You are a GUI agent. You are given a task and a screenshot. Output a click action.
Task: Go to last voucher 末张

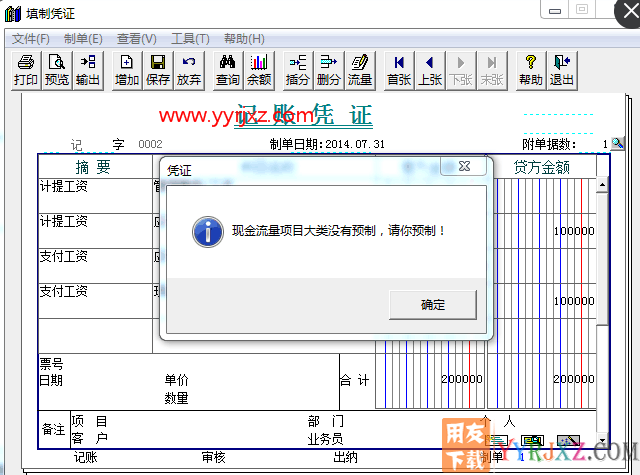click(492, 70)
